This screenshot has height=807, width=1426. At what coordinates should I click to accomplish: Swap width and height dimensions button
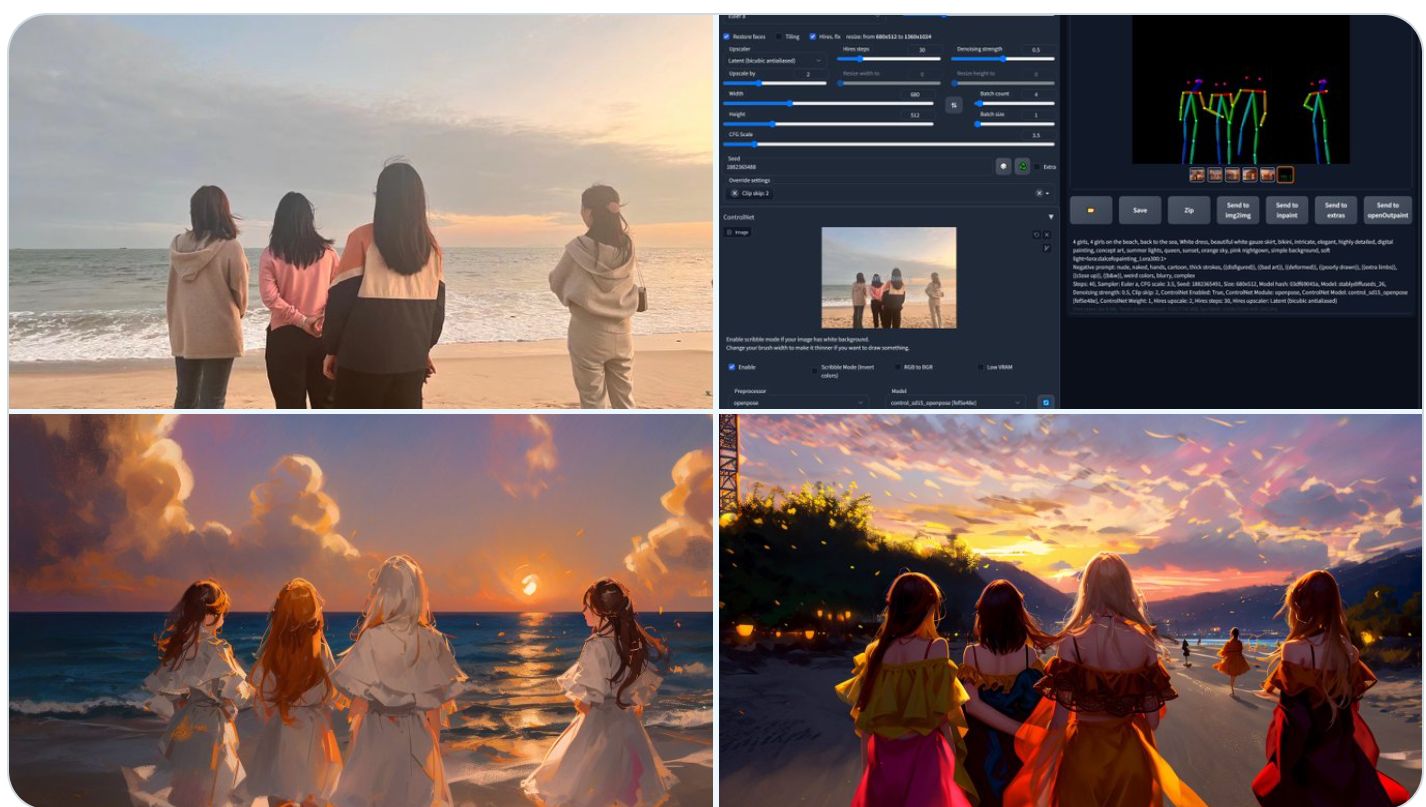[954, 105]
